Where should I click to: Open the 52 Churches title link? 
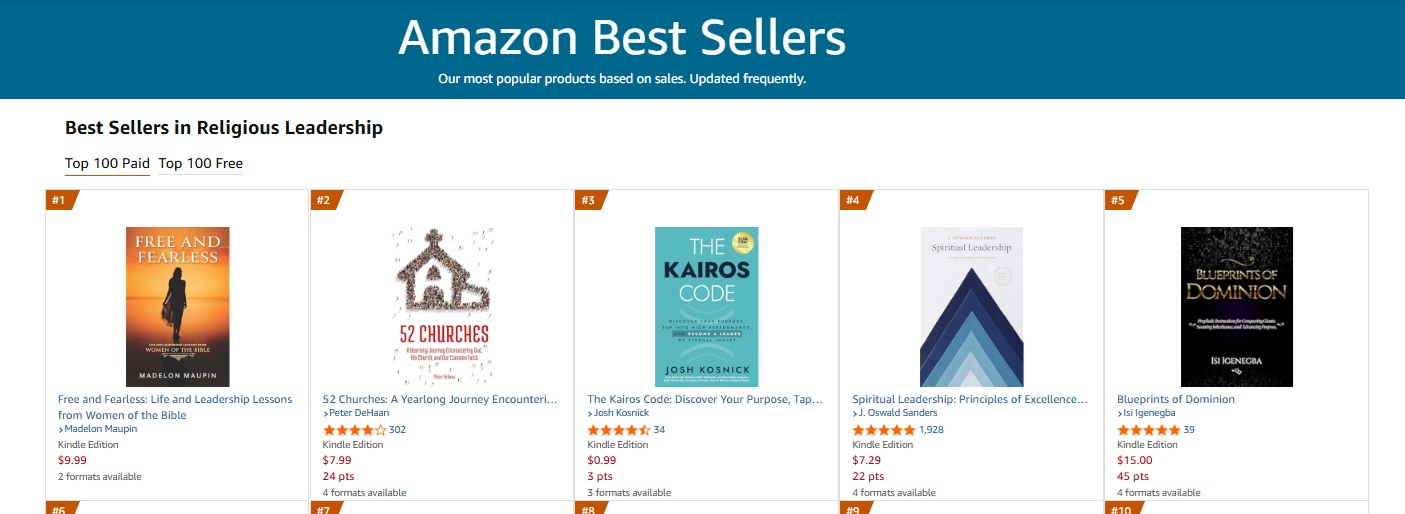tap(440, 399)
